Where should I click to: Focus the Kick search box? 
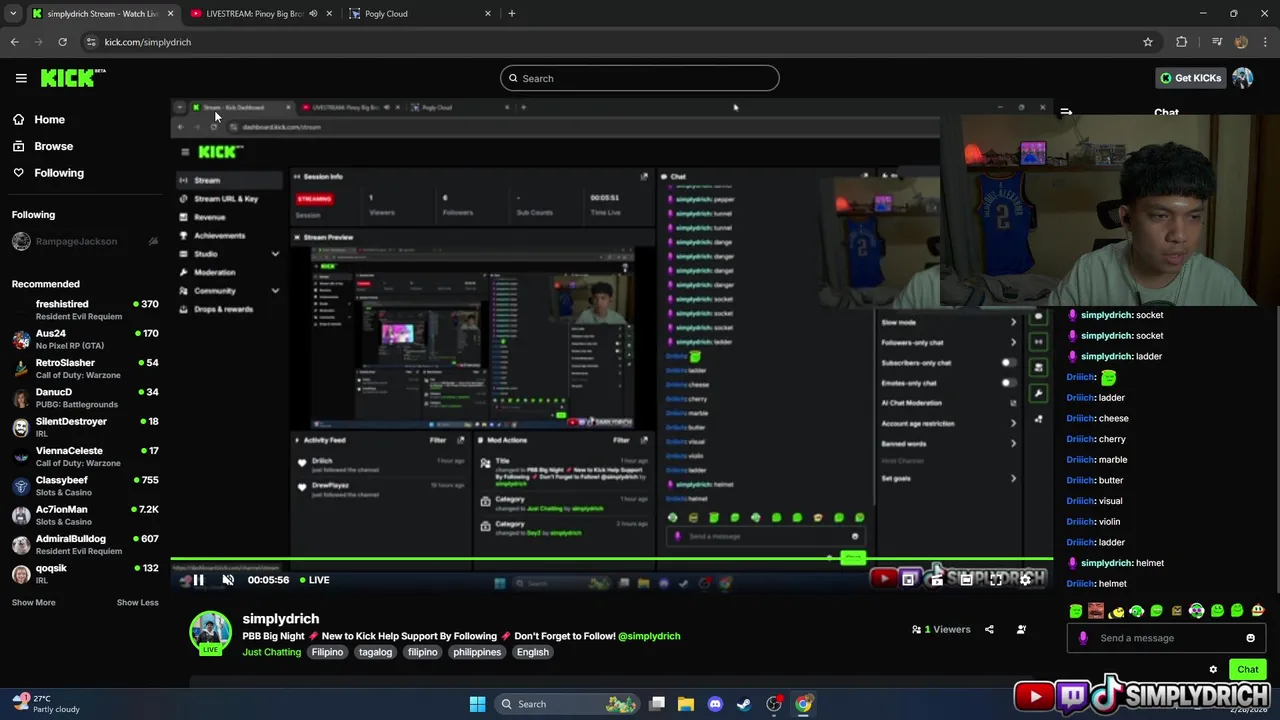640,78
